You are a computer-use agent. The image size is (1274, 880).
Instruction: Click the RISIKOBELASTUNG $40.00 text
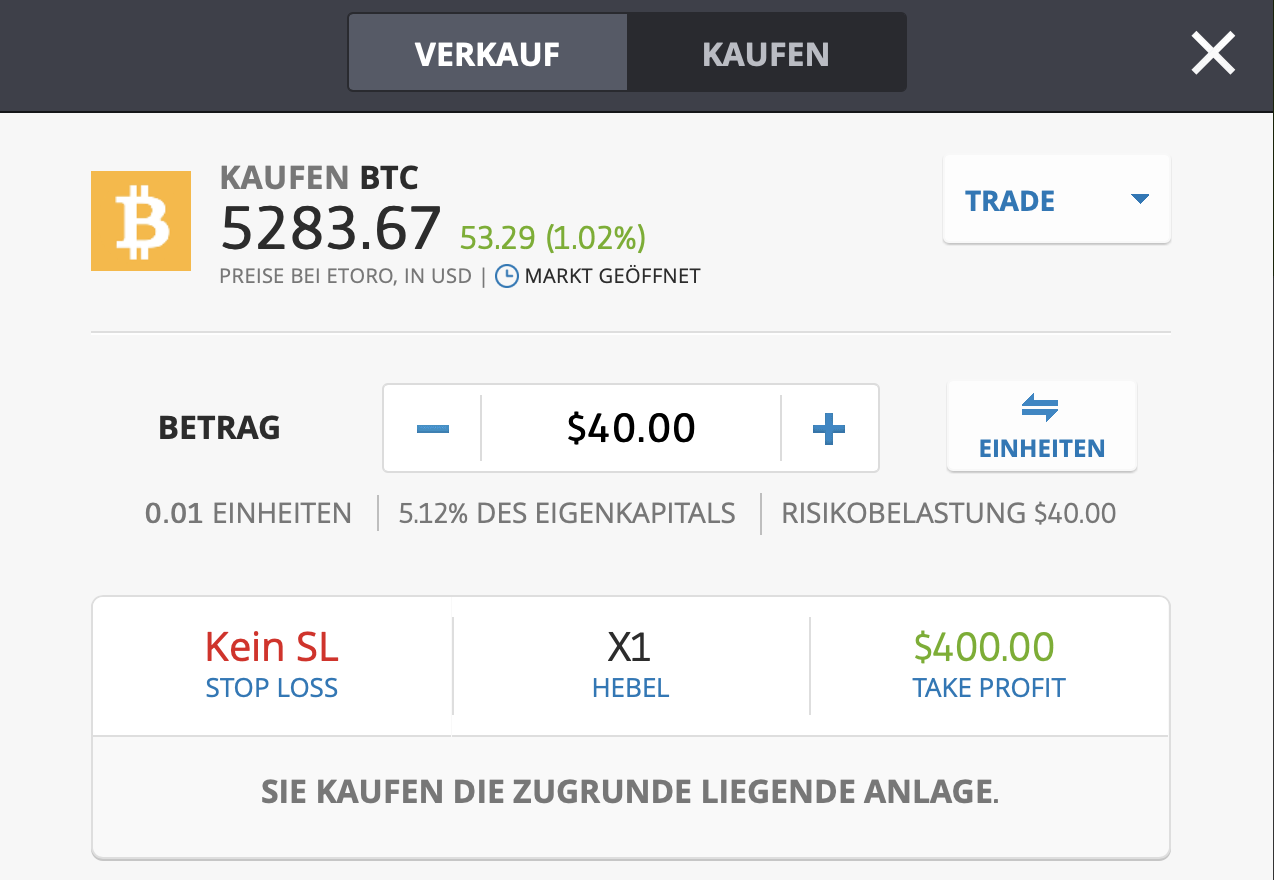point(948,514)
